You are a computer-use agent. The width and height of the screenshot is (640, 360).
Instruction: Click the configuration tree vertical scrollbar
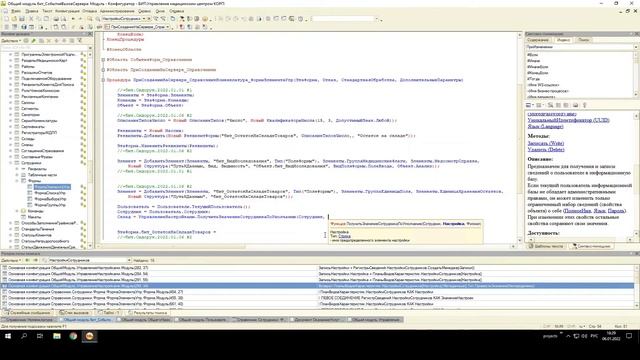coord(90,149)
